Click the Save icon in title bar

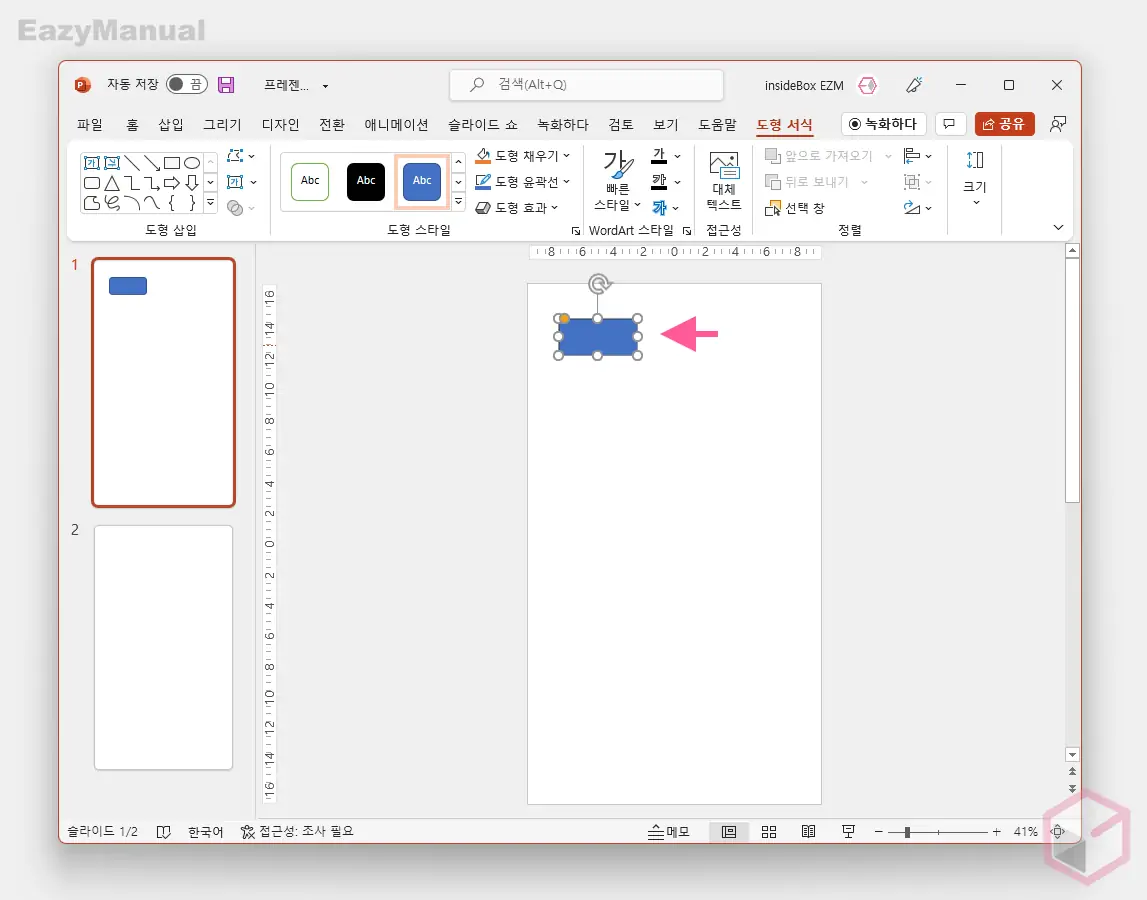(226, 85)
